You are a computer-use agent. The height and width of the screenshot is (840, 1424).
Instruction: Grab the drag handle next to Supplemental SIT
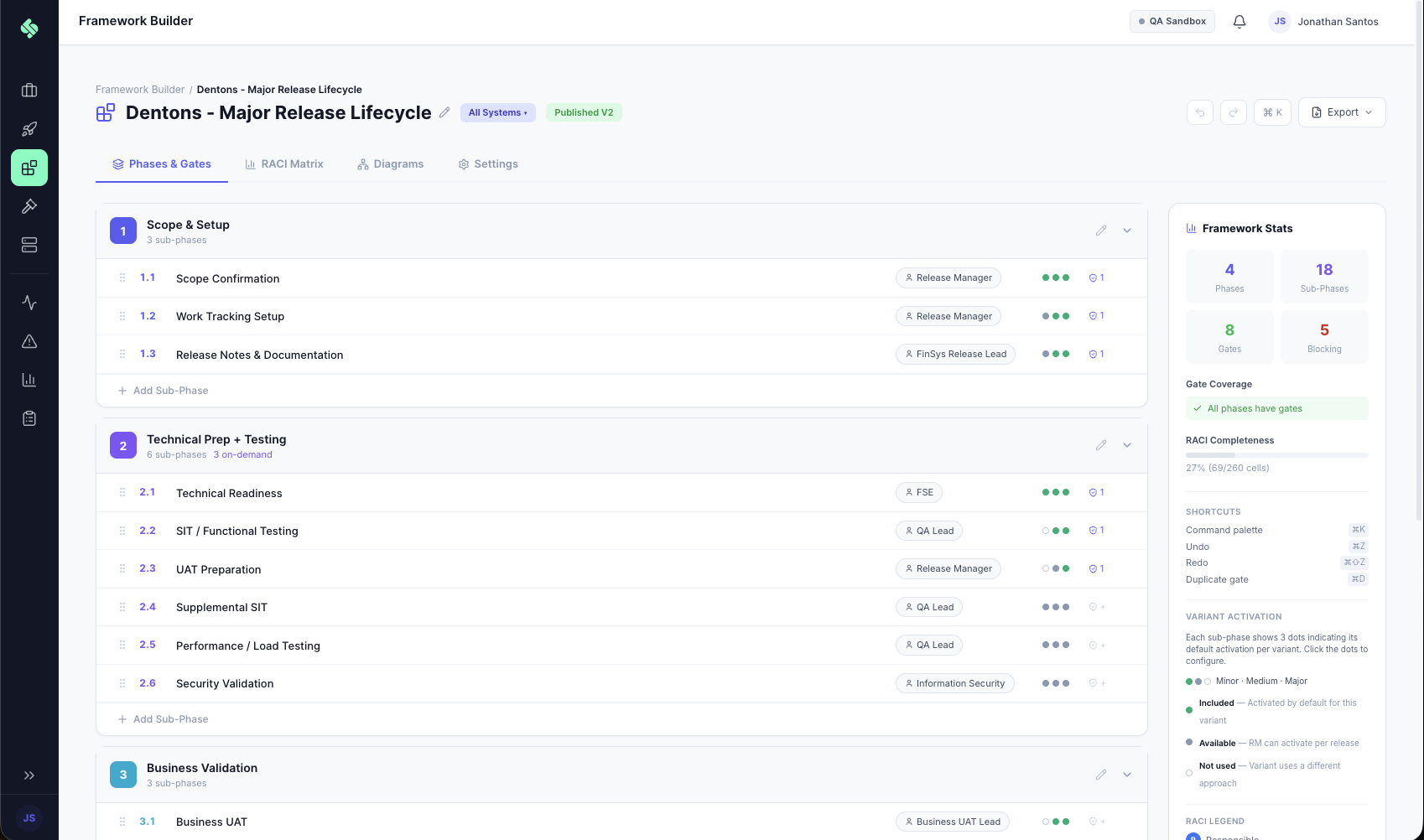122,606
